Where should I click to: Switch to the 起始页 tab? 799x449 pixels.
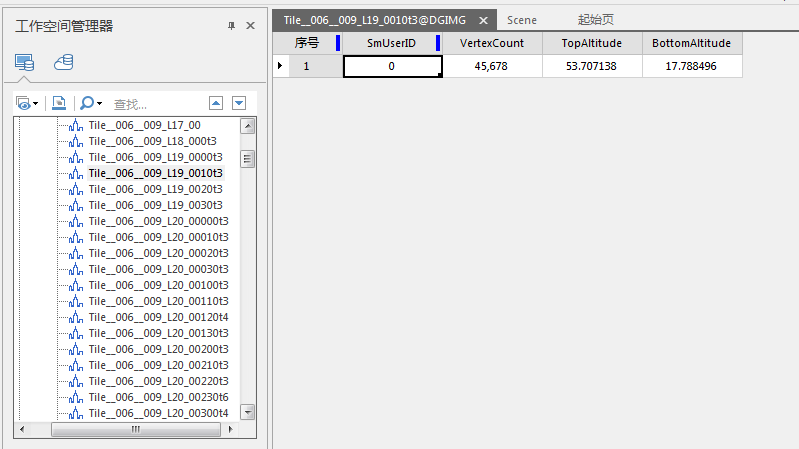click(x=596, y=20)
